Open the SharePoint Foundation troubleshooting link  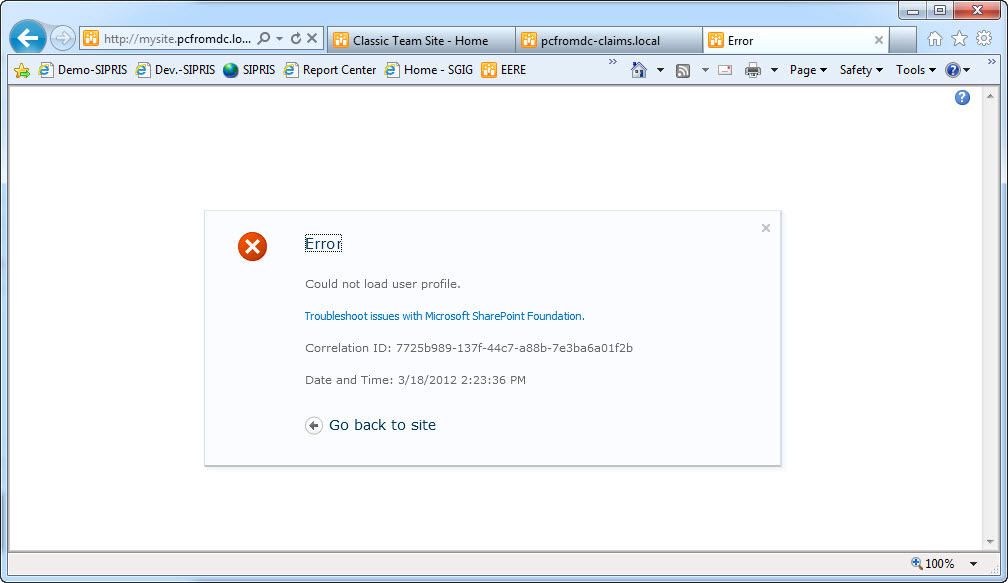pyautogui.click(x=443, y=316)
